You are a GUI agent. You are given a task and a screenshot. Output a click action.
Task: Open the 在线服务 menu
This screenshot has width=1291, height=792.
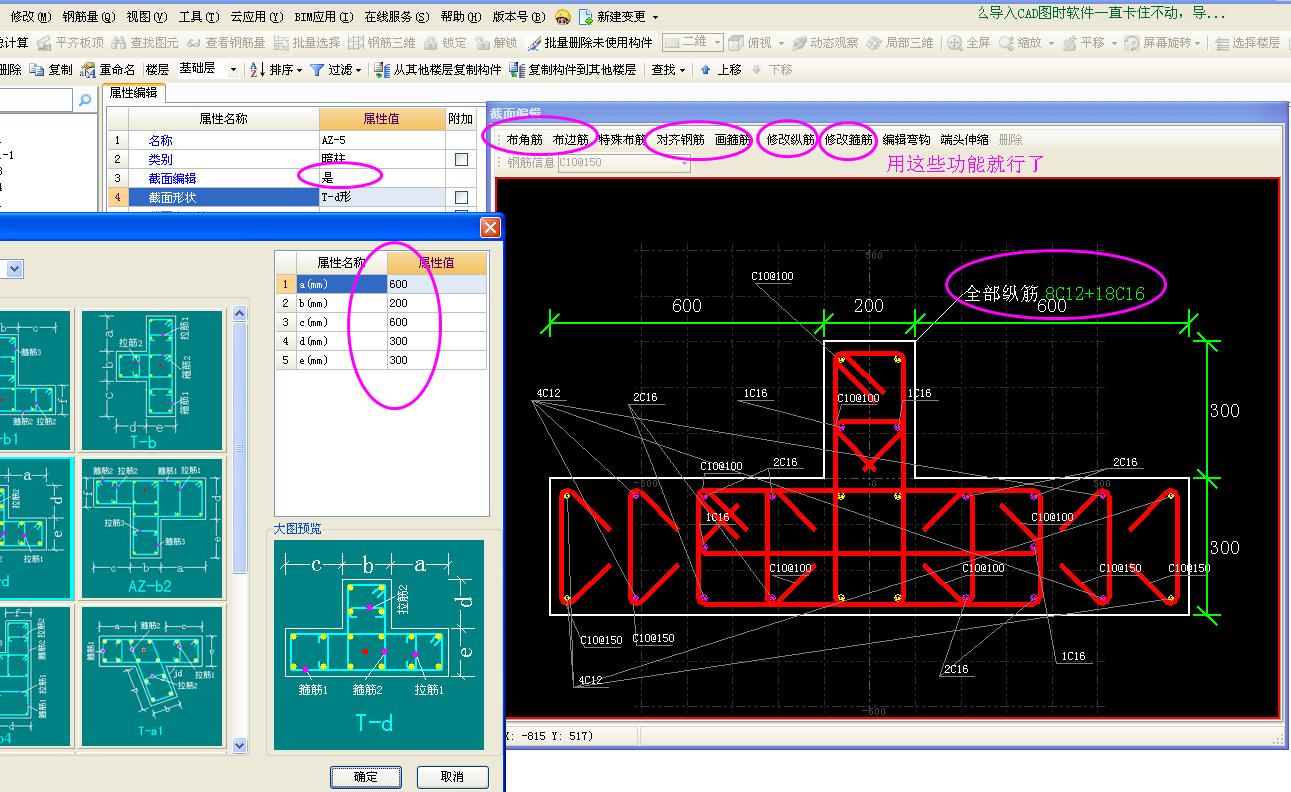[x=396, y=17]
